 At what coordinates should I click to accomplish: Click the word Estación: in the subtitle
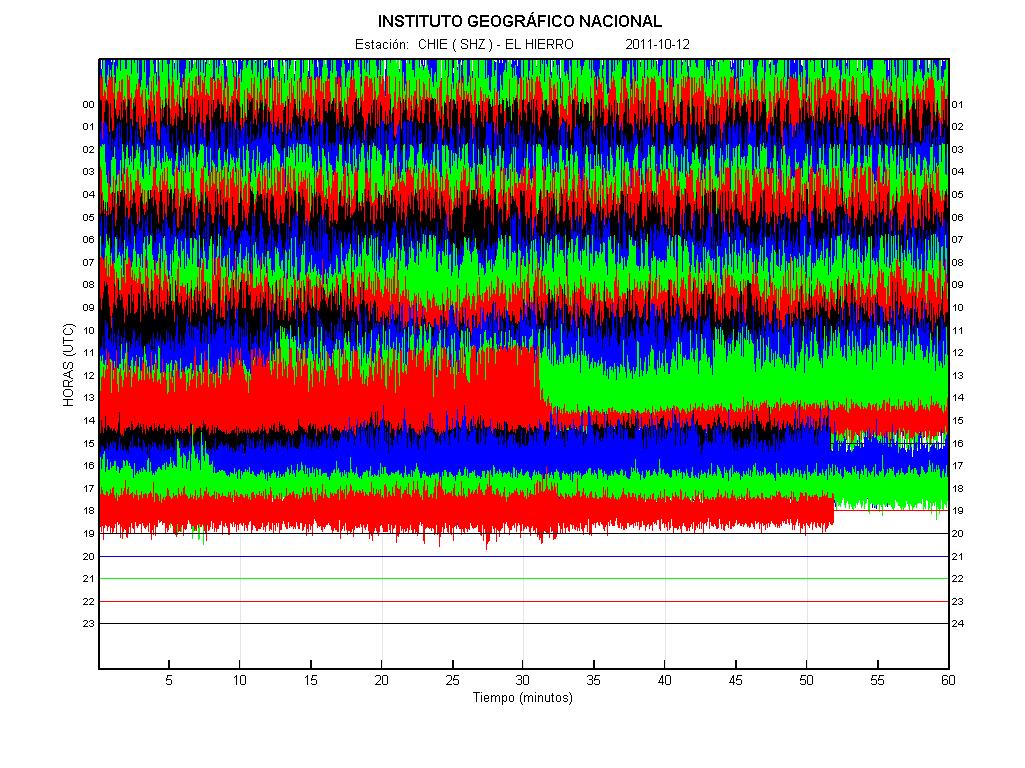(382, 44)
